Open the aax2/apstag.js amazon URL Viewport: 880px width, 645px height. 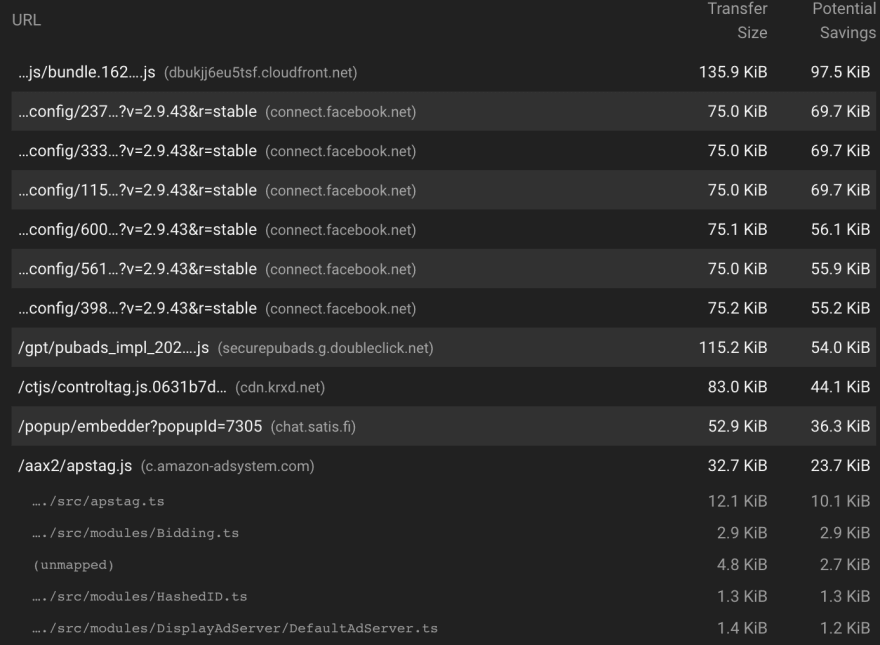[75, 465]
